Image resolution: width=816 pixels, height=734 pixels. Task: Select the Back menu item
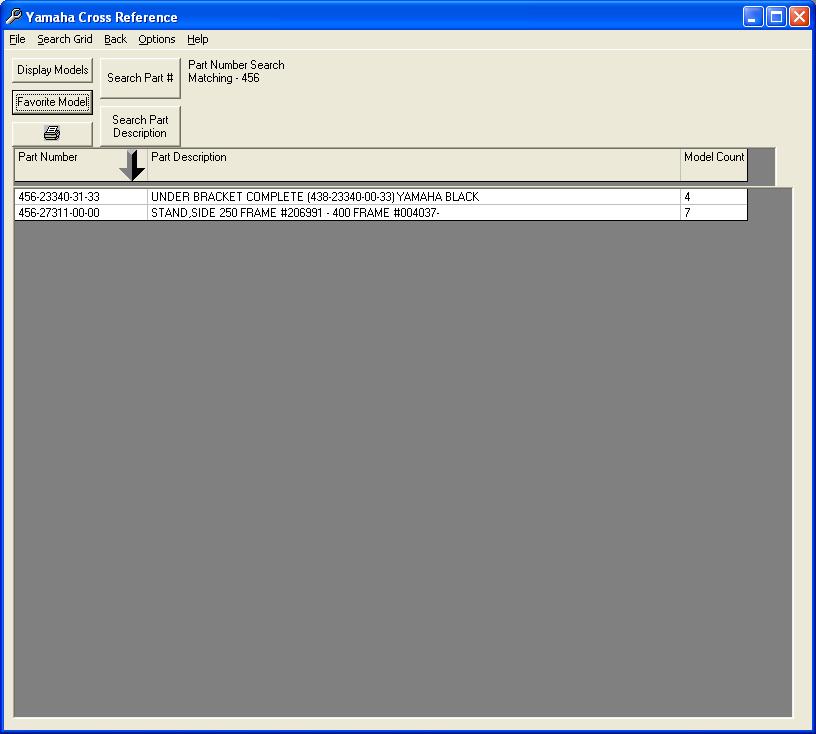point(115,39)
